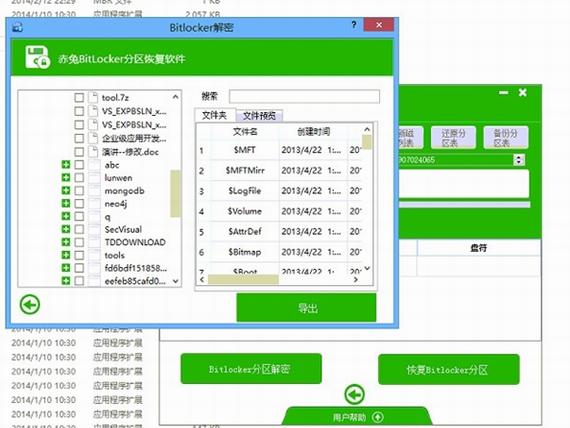This screenshot has width=570, height=428.
Task: Click the 搜索 search input field
Action: point(304,97)
